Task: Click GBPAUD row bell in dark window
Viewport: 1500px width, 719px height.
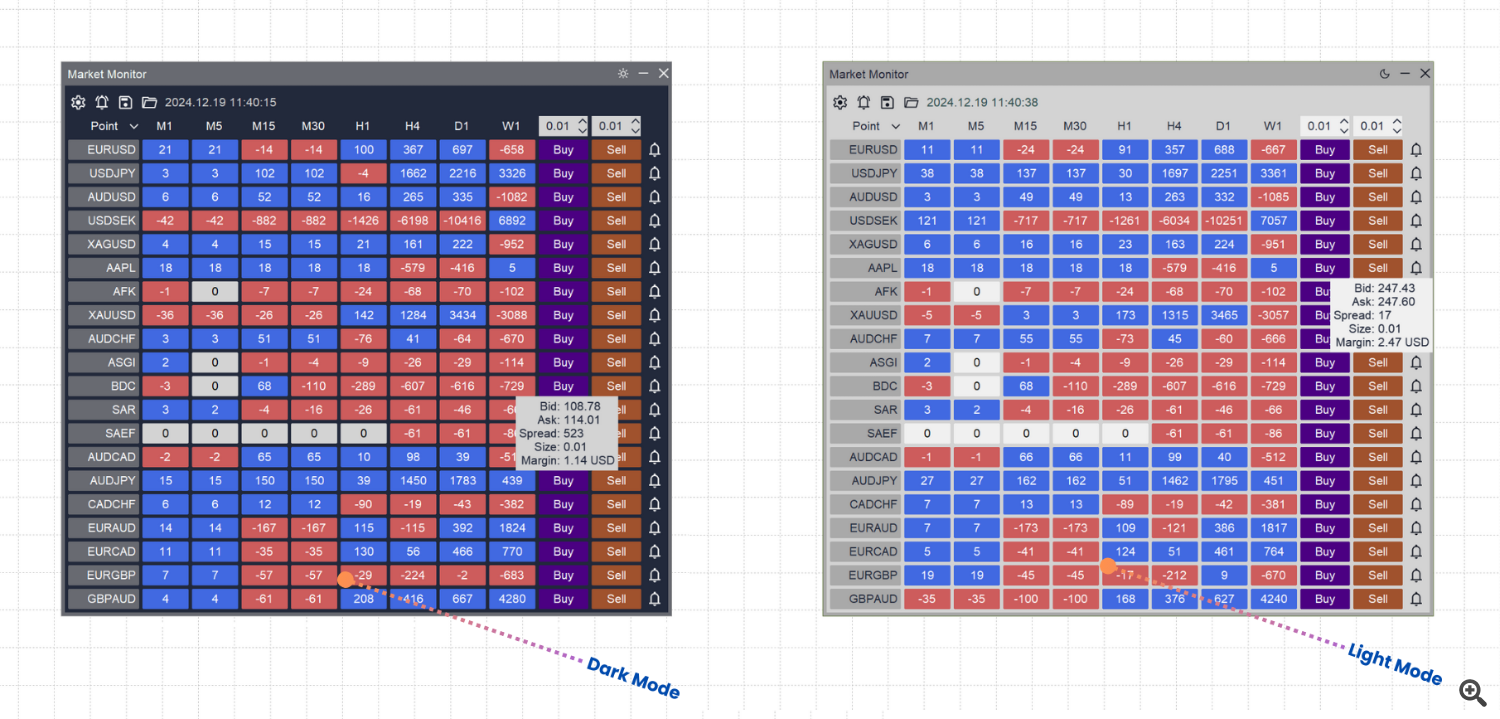Action: pyautogui.click(x=655, y=599)
